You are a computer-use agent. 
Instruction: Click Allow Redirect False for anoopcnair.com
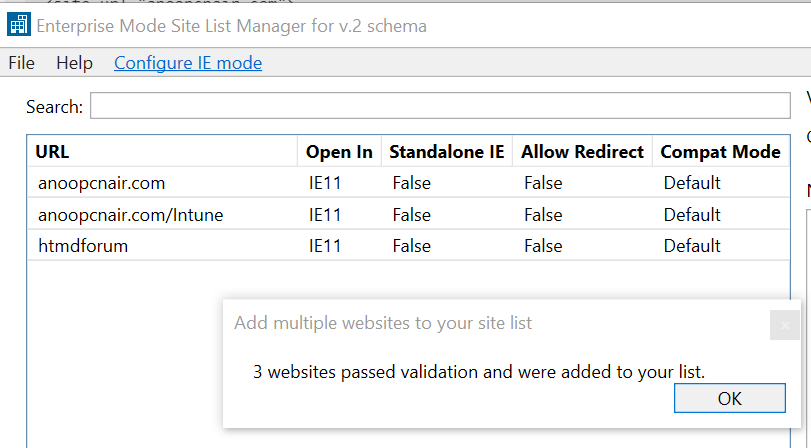543,183
